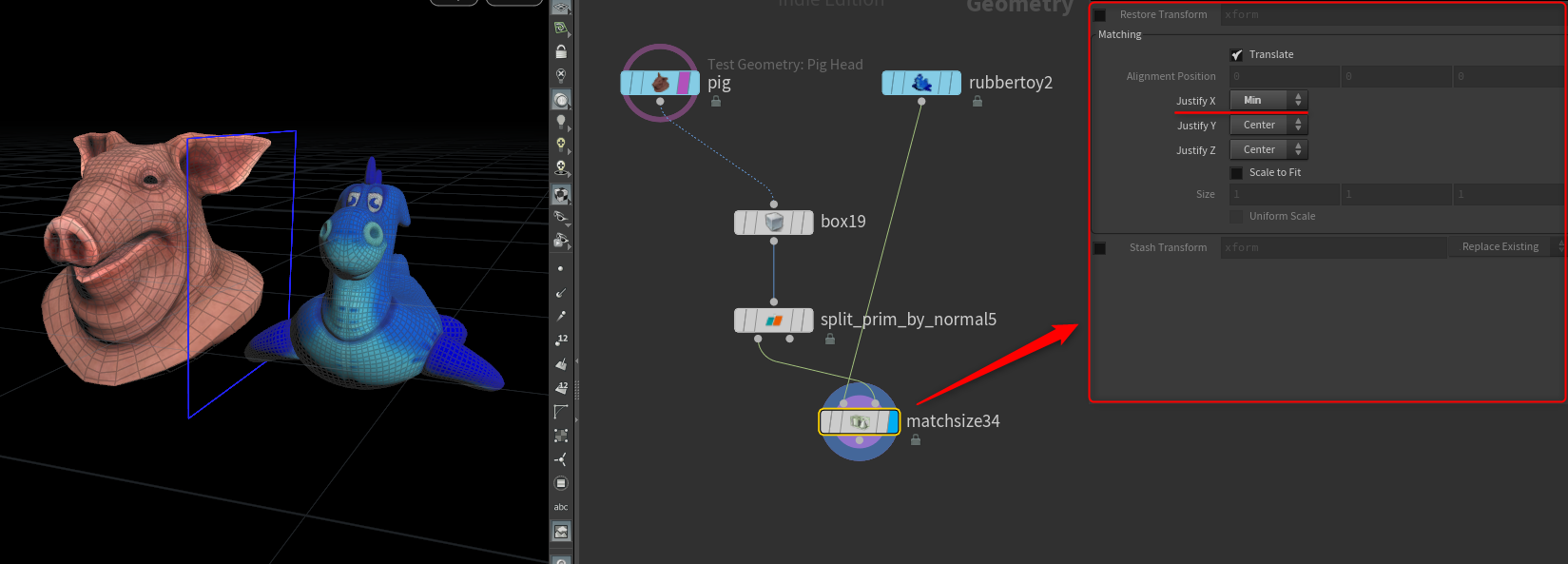Toggle the gray light bulb lighting icon
Image resolution: width=1568 pixels, height=564 pixels.
tap(561, 122)
